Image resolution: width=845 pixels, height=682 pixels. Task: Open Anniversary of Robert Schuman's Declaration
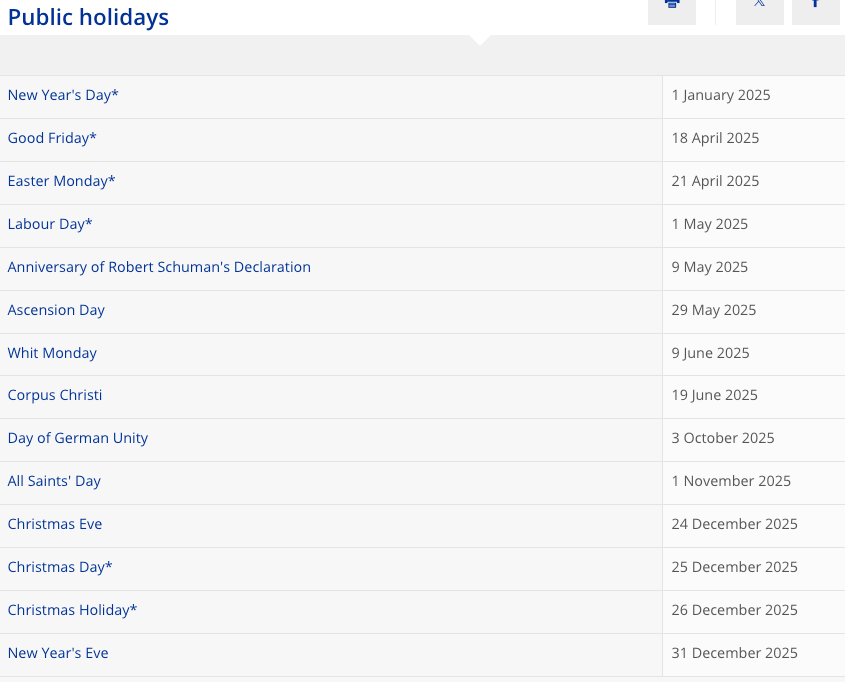[x=159, y=267]
